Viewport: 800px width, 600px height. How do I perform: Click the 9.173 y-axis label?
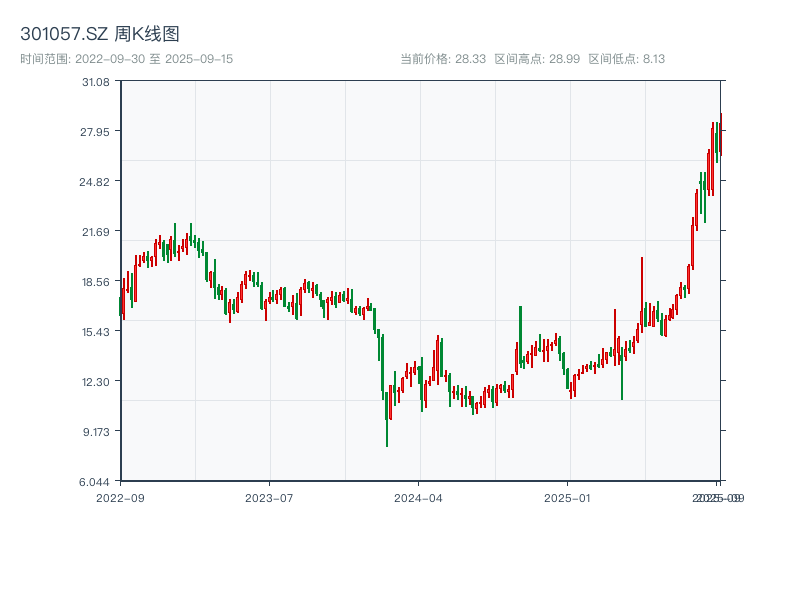click(96, 431)
